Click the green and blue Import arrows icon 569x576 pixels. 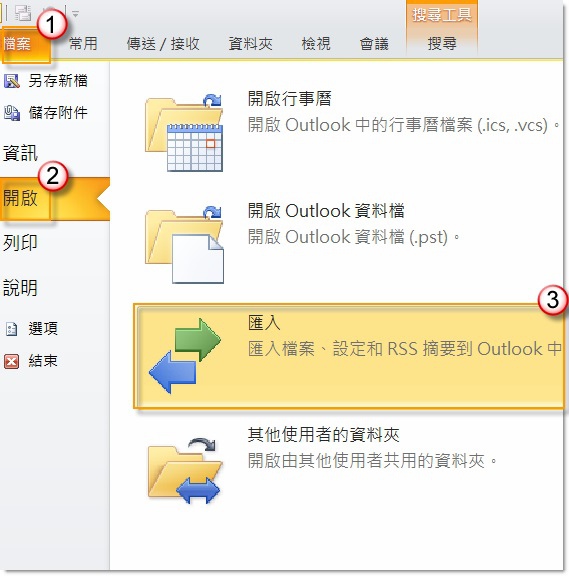[185, 356]
